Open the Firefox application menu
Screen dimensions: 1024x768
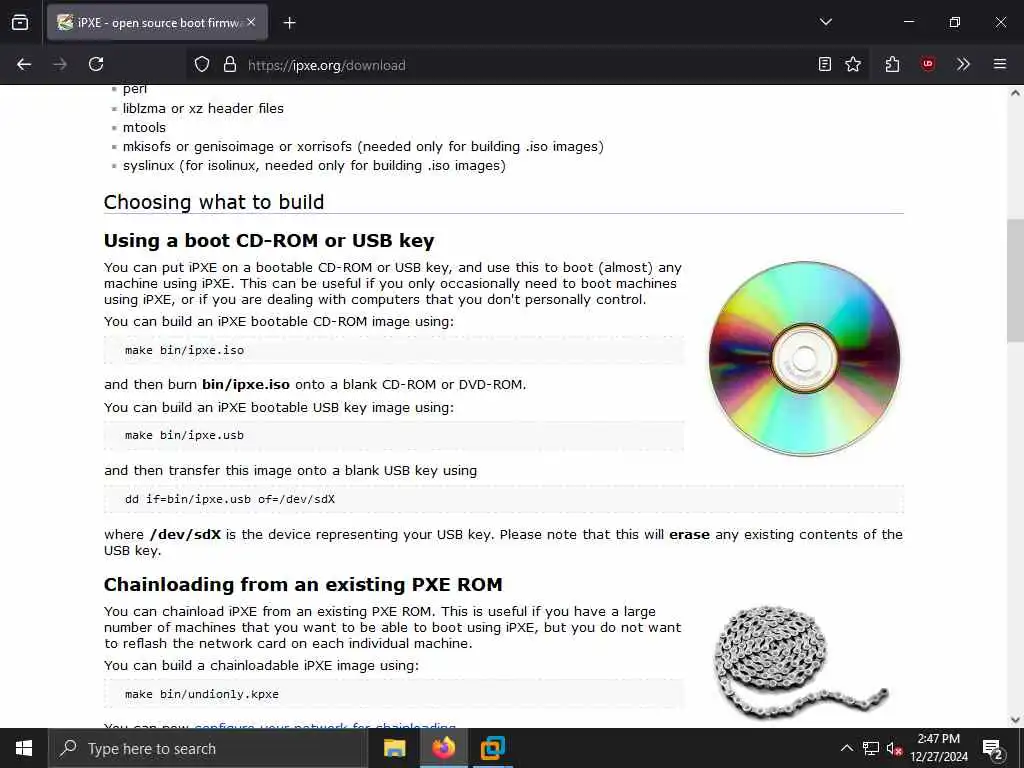[x=1000, y=64]
